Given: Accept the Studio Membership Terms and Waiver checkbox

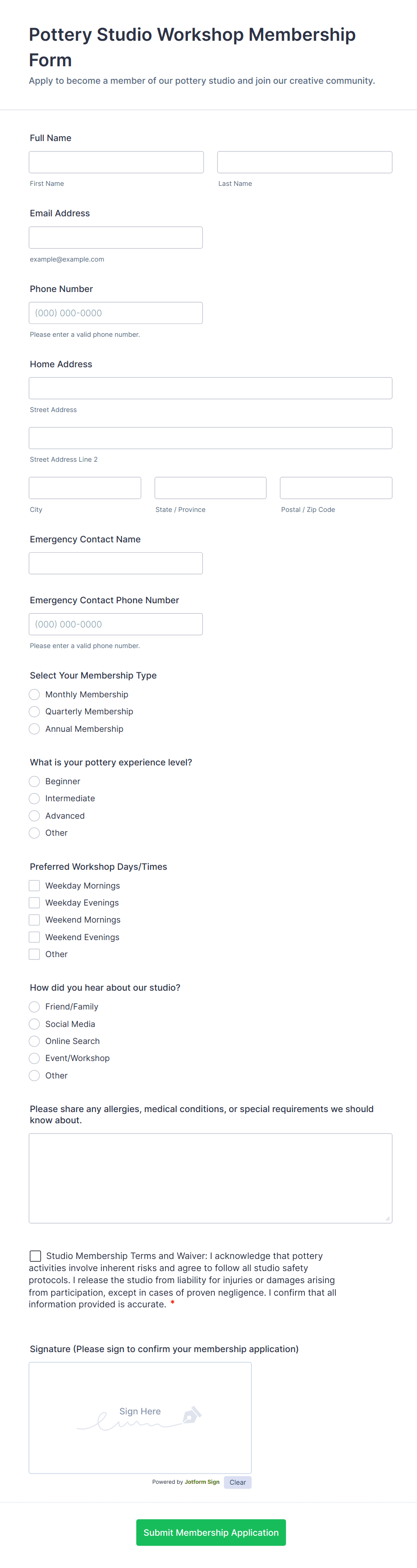Looking at the screenshot, I should (35, 1256).
